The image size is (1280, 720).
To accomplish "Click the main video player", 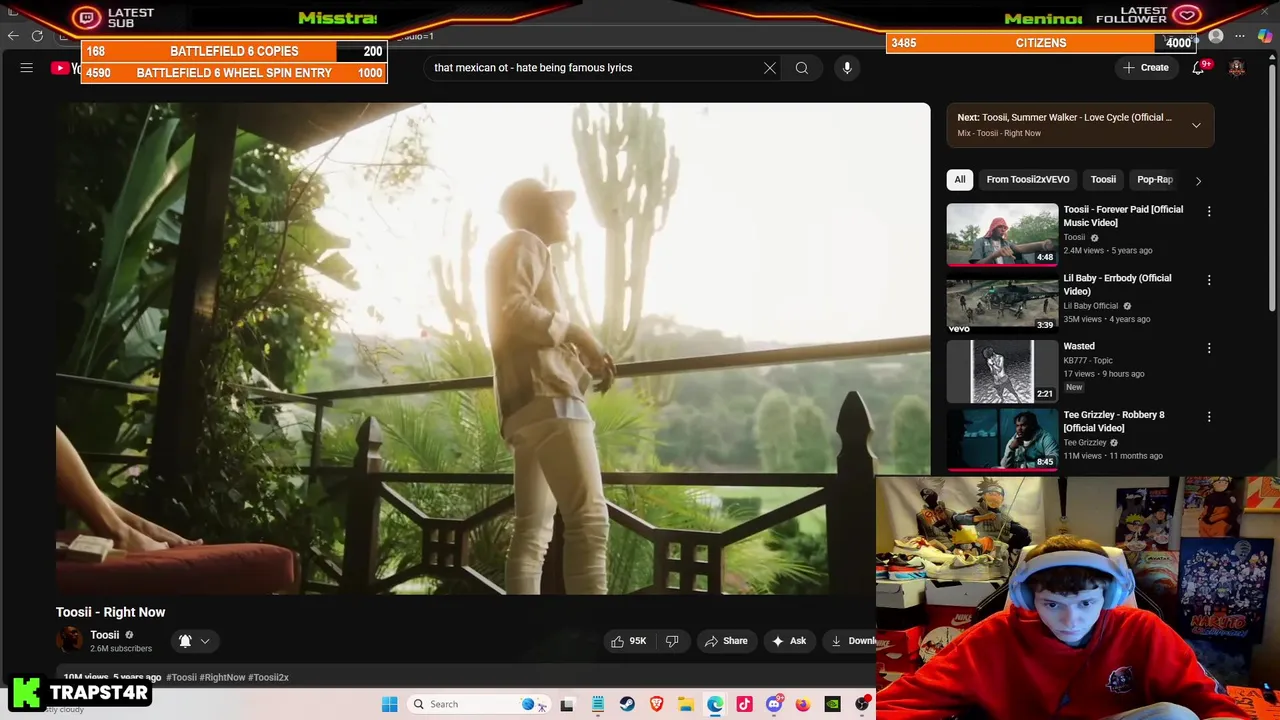I will point(493,349).
